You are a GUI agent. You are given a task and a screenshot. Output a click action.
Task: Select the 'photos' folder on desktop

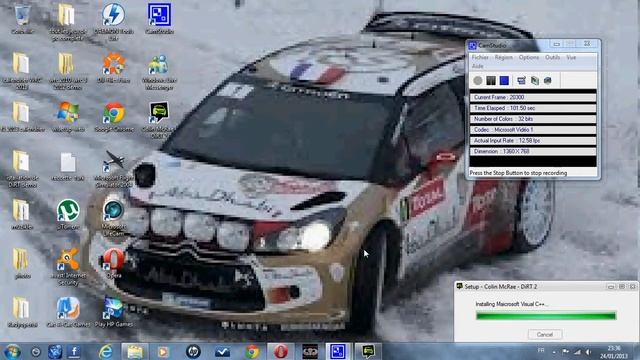click(x=22, y=263)
